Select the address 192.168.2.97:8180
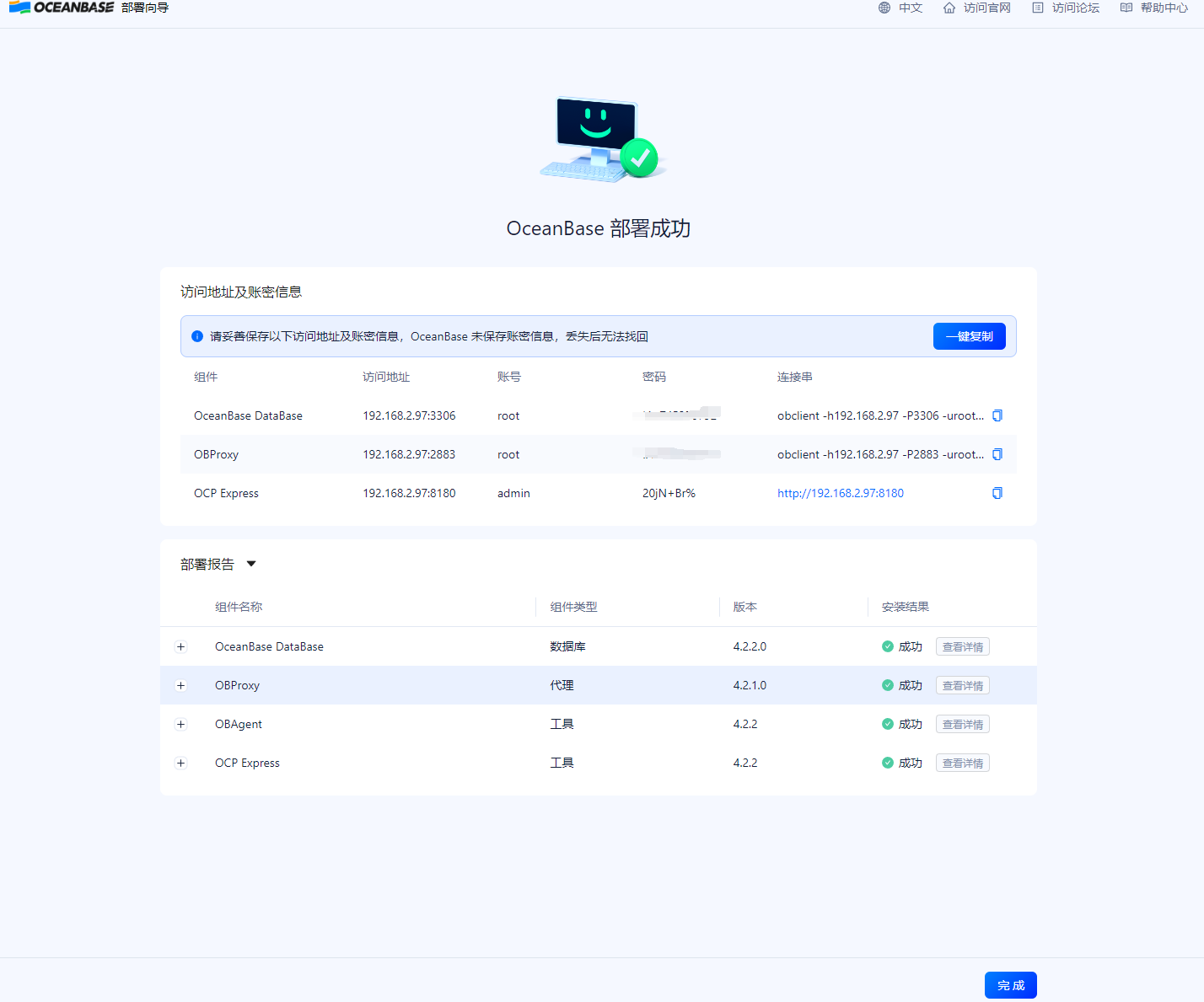Screen dimensions: 1204x1002 click(409, 493)
